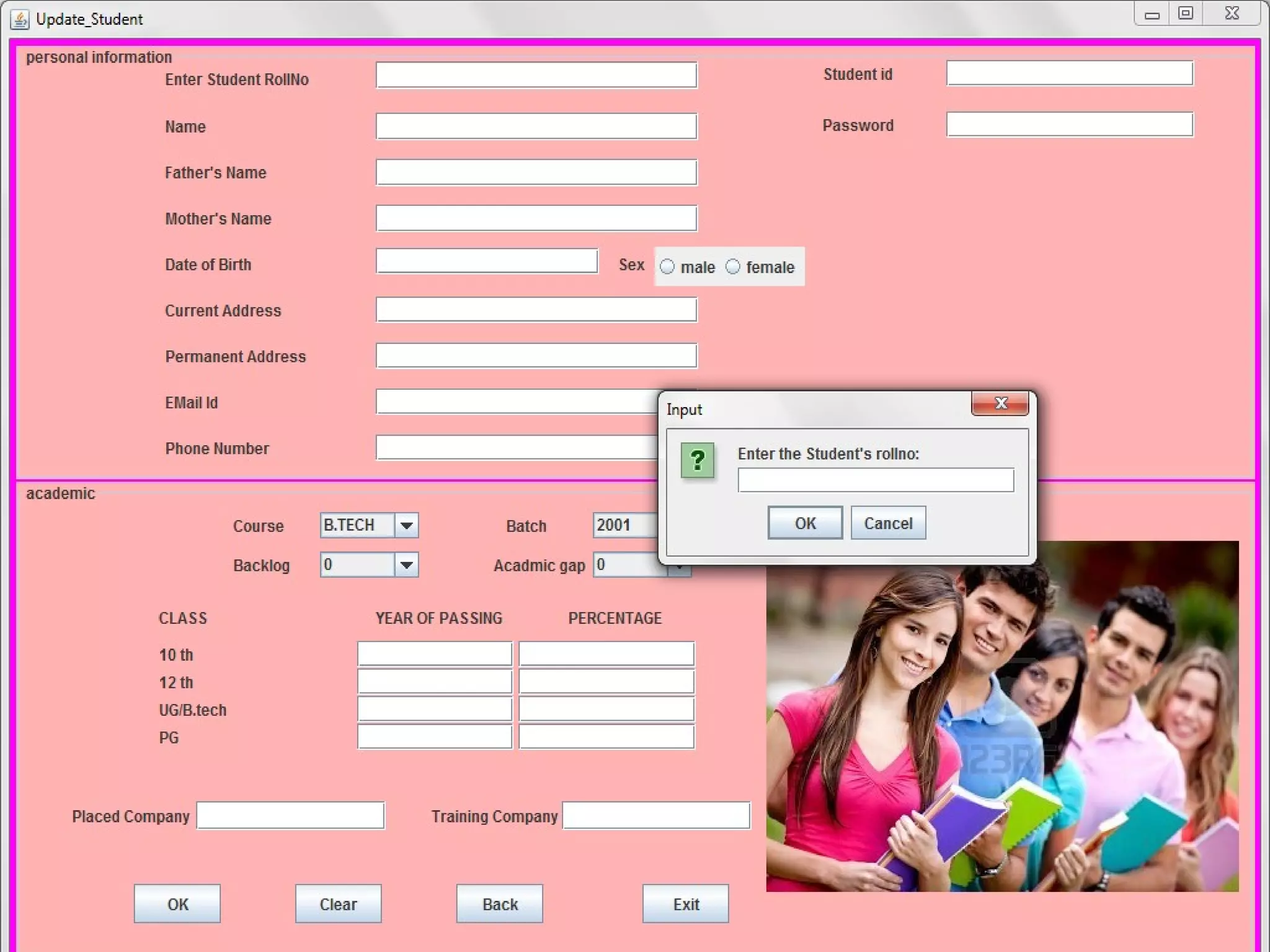The image size is (1270, 952).
Task: Click the Clear button at bottom
Action: [x=338, y=904]
